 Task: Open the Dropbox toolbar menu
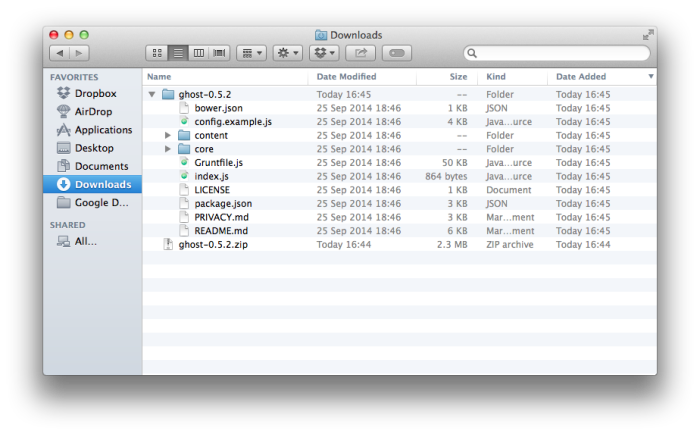coord(325,53)
